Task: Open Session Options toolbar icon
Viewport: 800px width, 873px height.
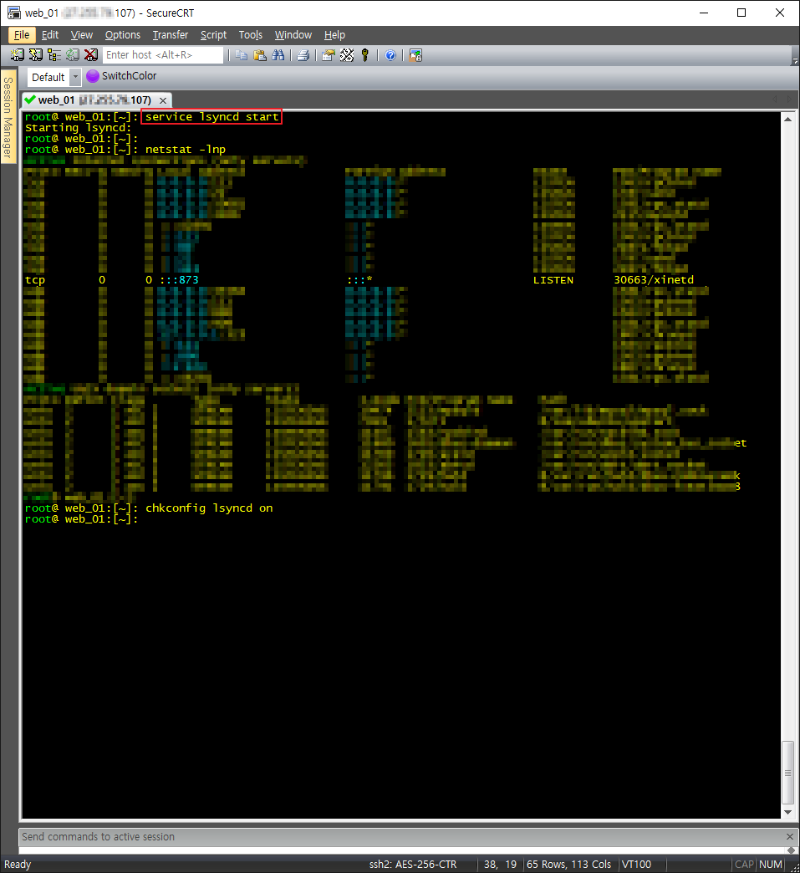Action: [x=329, y=55]
